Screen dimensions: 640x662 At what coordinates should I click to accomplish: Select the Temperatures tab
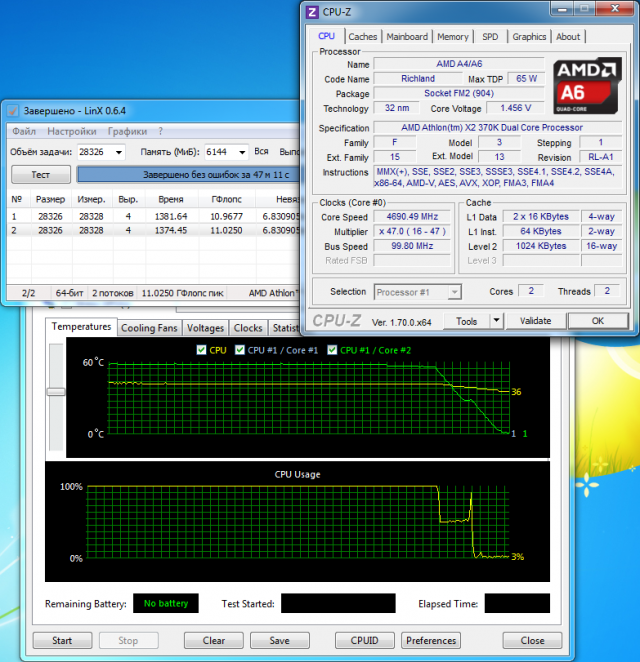tap(81, 326)
